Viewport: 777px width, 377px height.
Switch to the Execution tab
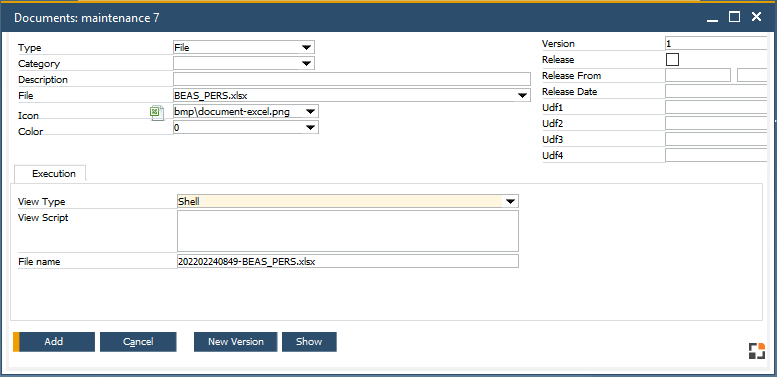pos(54,174)
